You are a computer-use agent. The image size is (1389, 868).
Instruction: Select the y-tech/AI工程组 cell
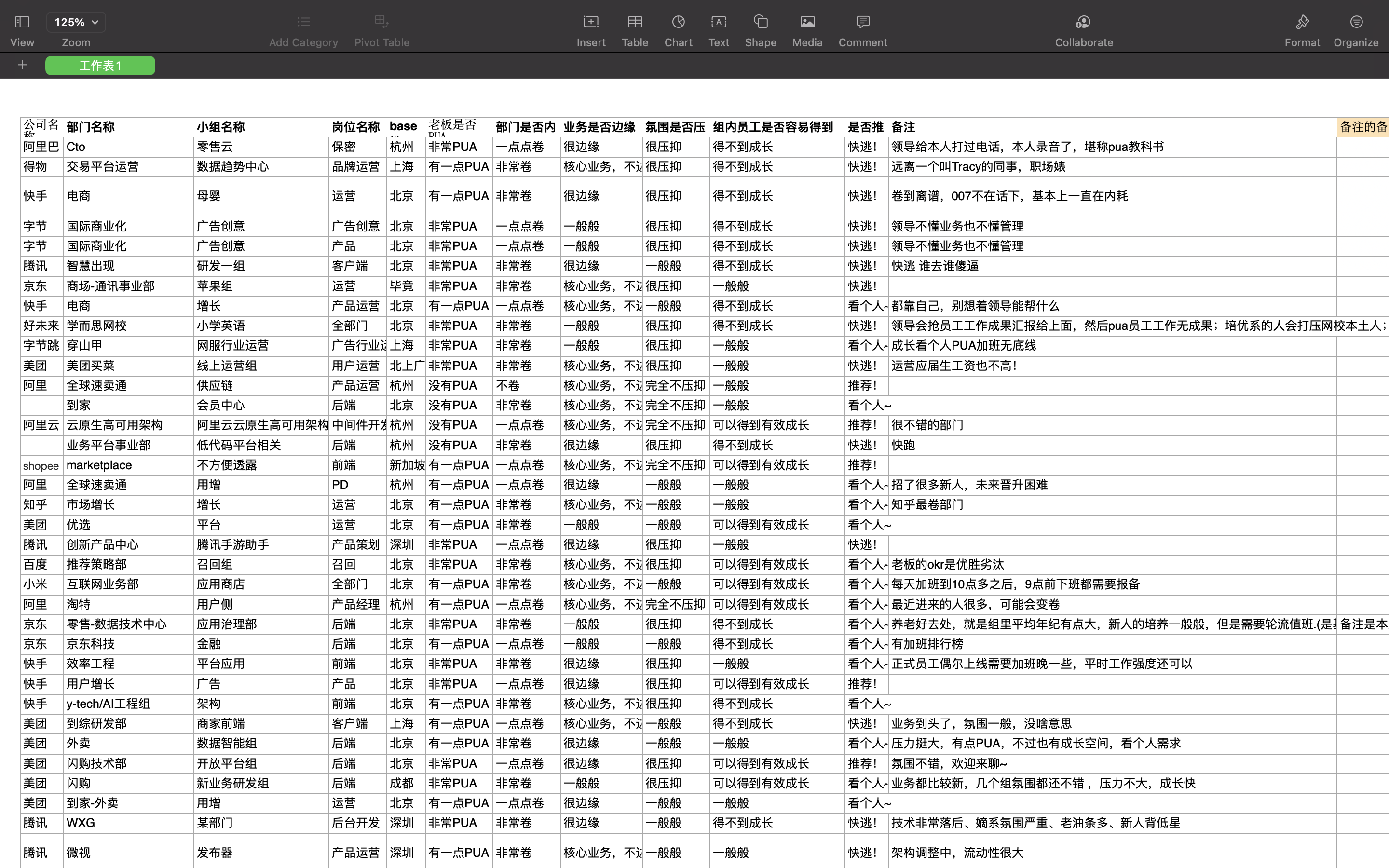tap(129, 704)
